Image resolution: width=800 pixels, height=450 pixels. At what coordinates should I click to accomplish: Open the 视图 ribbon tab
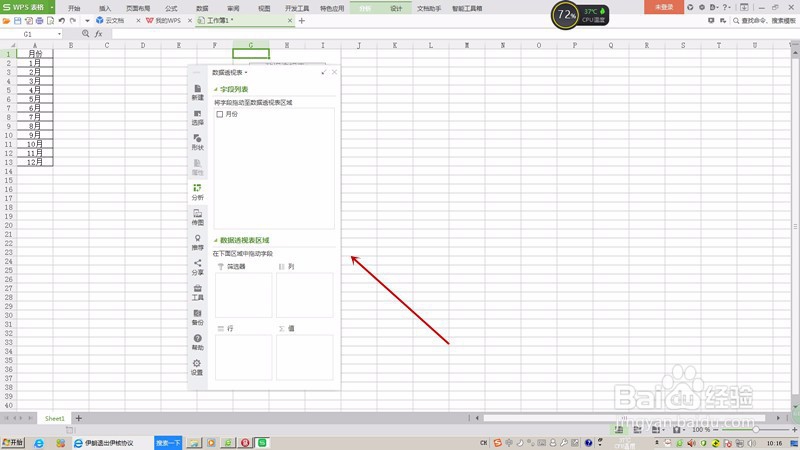pyautogui.click(x=264, y=8)
